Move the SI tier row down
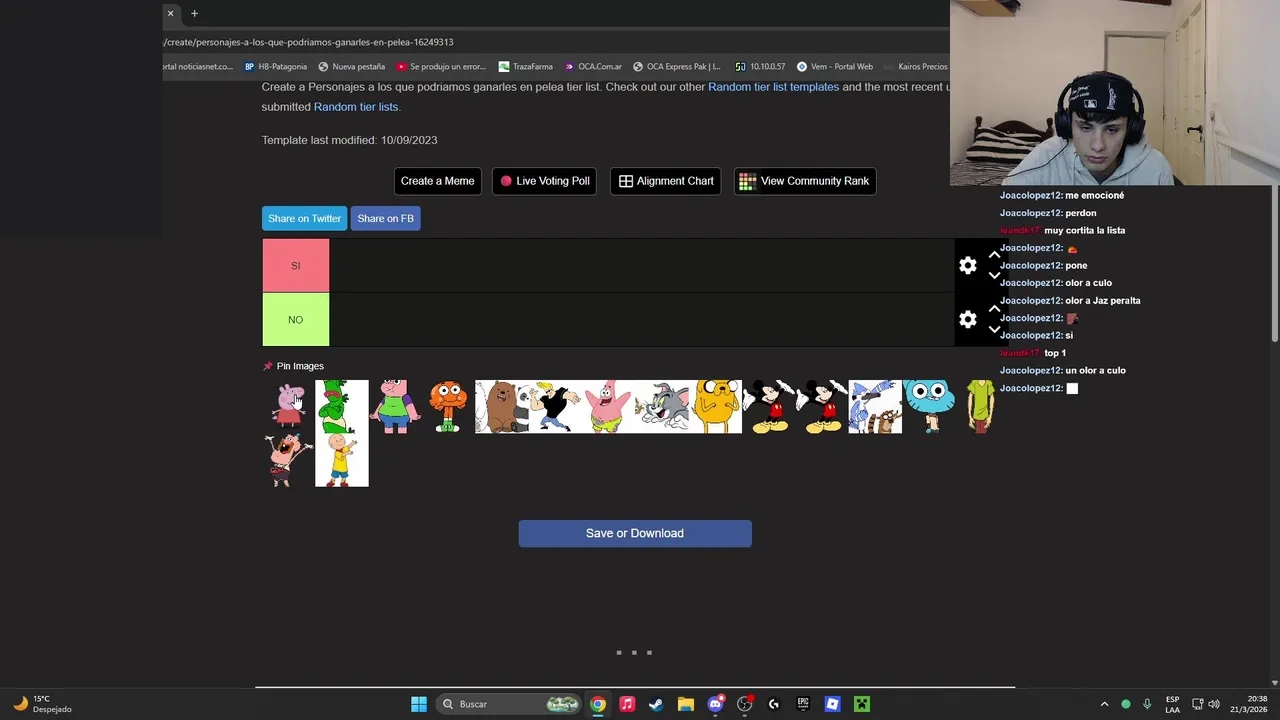This screenshot has width=1280, height=720. point(994,275)
